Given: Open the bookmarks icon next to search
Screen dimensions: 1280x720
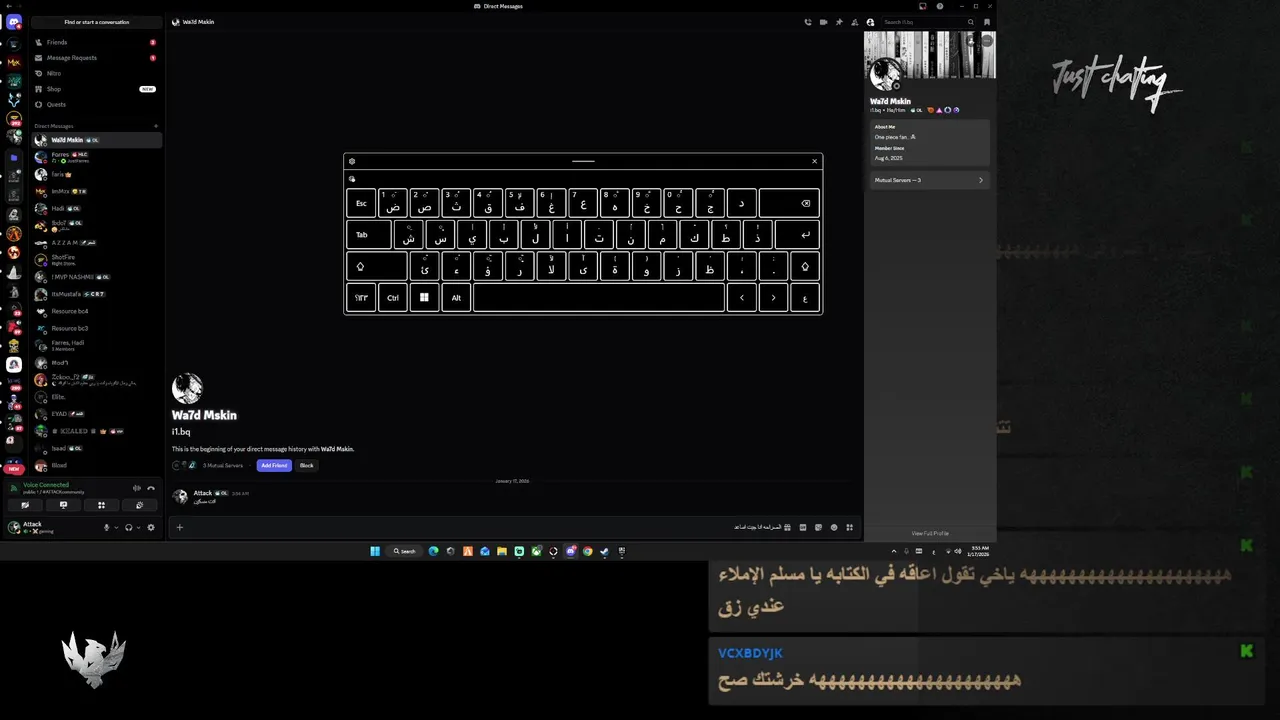Looking at the screenshot, I should click(987, 22).
